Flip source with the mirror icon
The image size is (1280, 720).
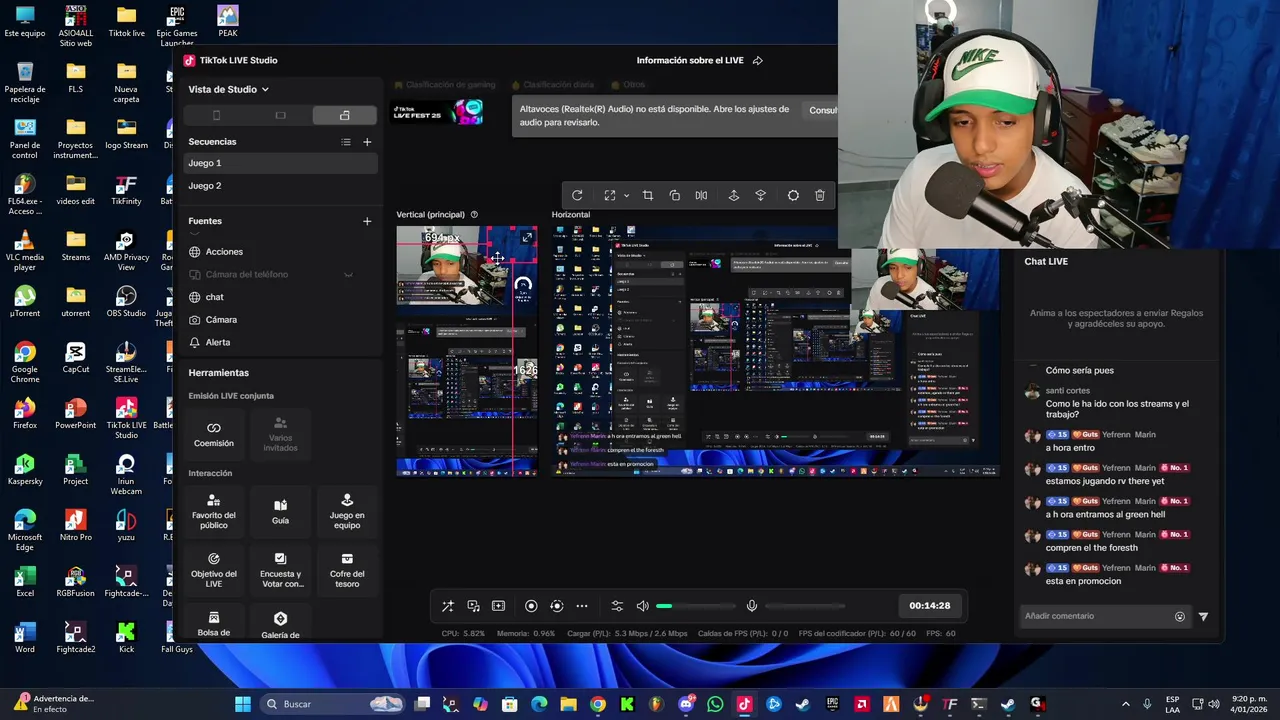[701, 196]
